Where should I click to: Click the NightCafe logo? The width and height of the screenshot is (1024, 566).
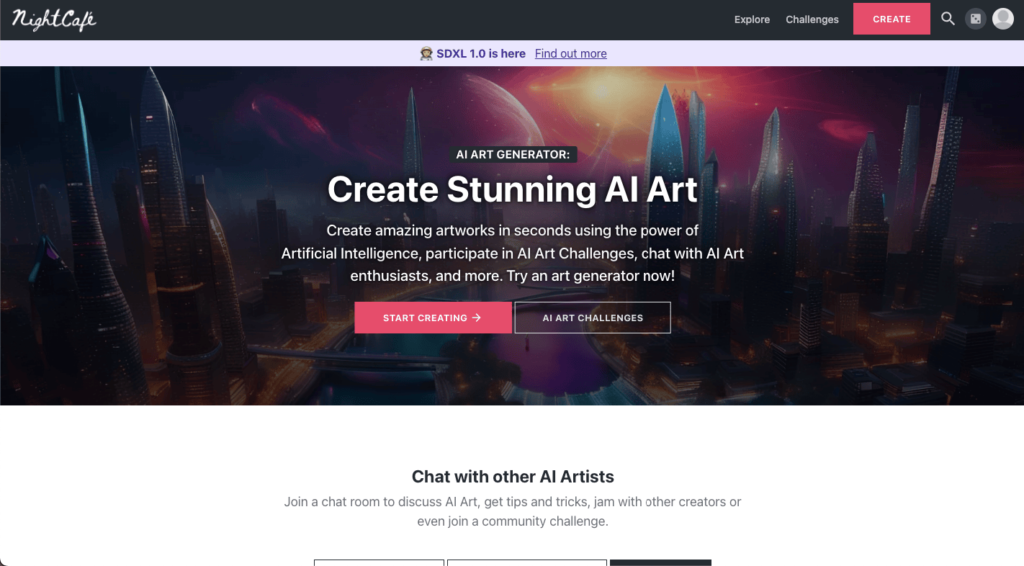[54, 20]
